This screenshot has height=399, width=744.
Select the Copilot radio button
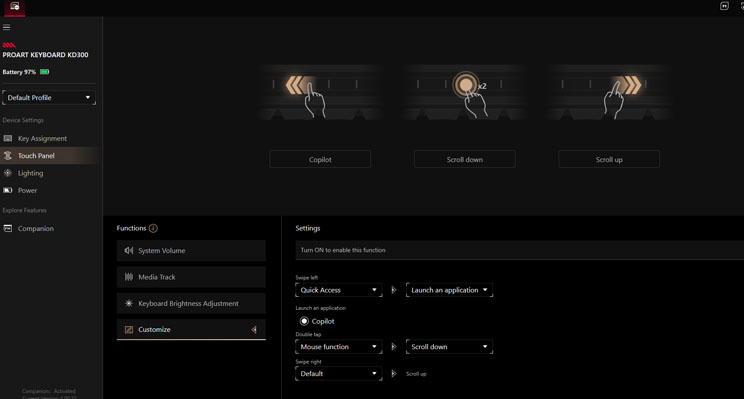tap(304, 321)
